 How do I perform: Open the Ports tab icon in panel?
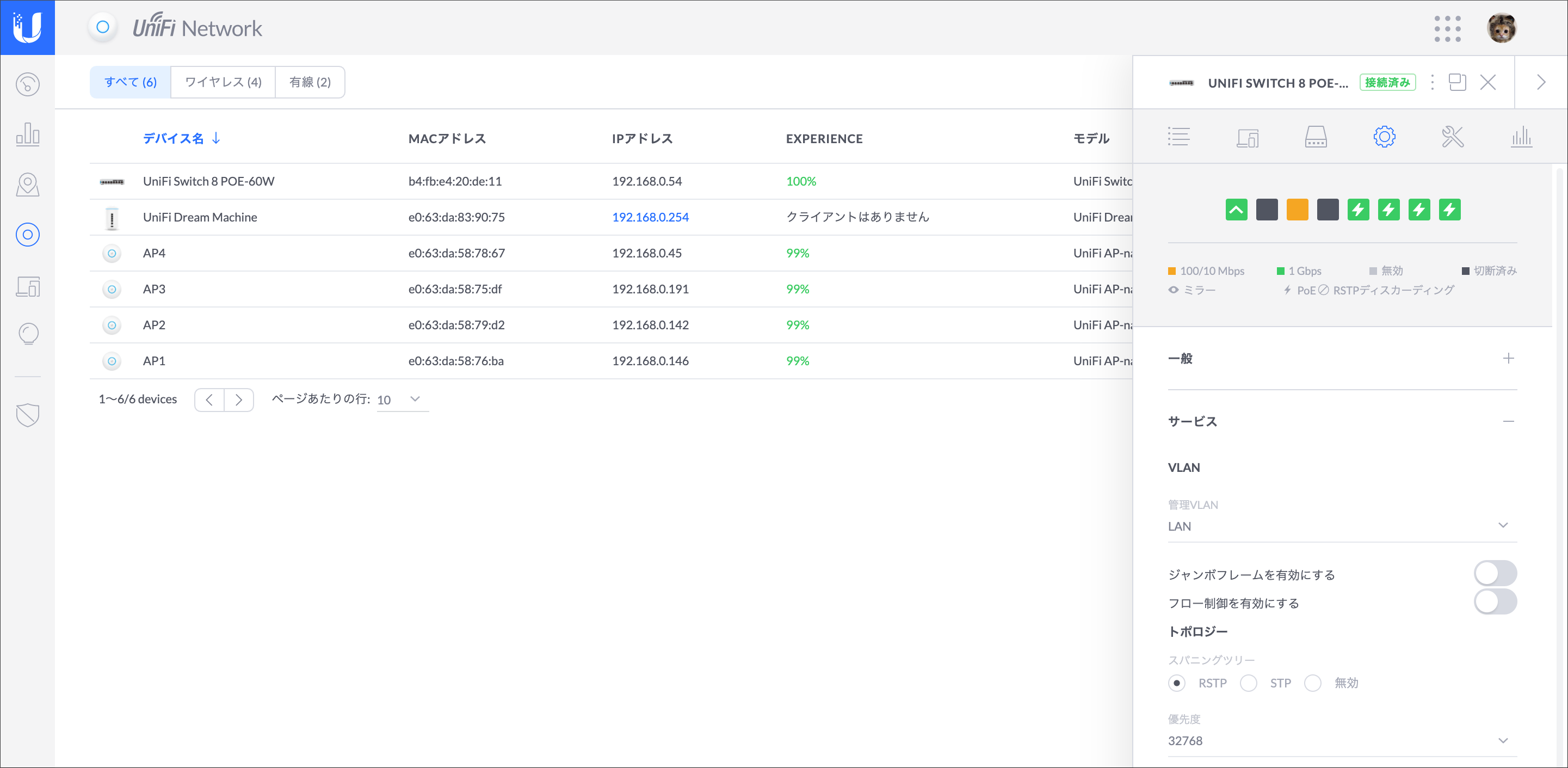tap(1316, 137)
